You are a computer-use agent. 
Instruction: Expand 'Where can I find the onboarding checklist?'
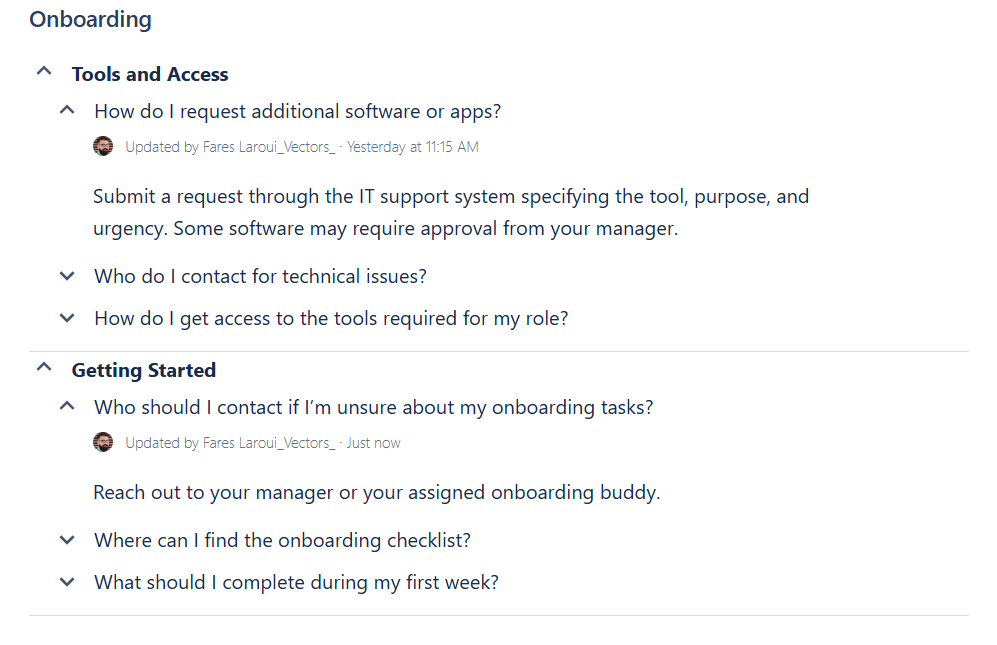[66, 540]
